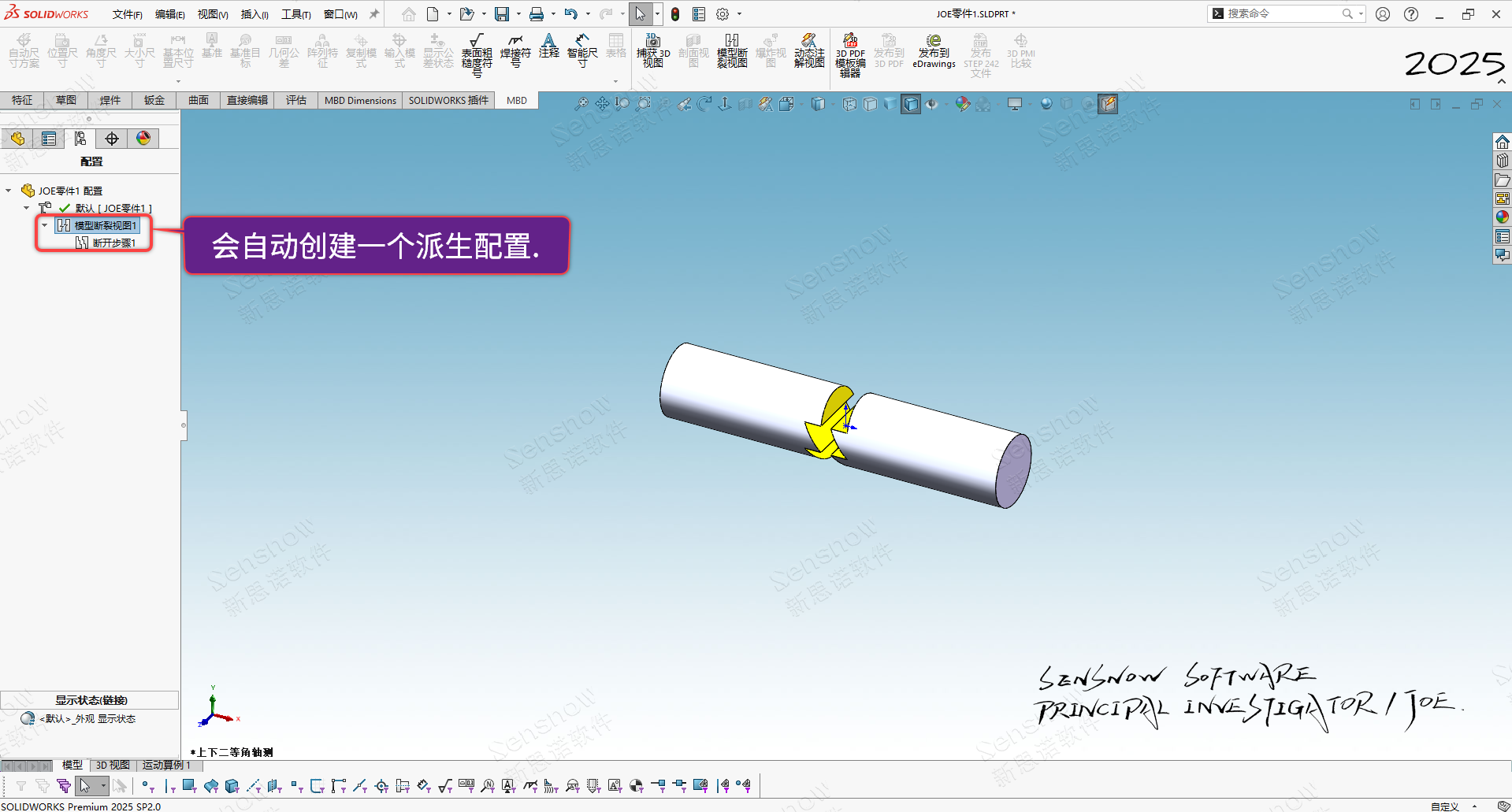The height and width of the screenshot is (812, 1512).
Task: Switch to the 3D 视图 bottom tab
Action: click(x=113, y=765)
